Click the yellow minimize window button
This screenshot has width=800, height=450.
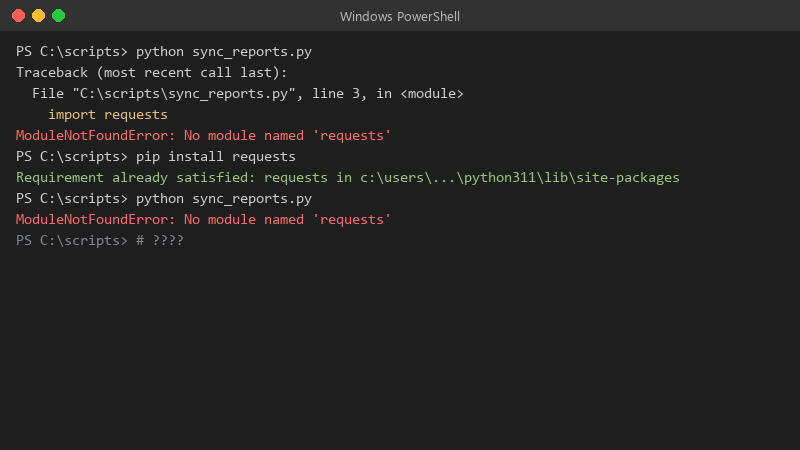pyautogui.click(x=38, y=16)
